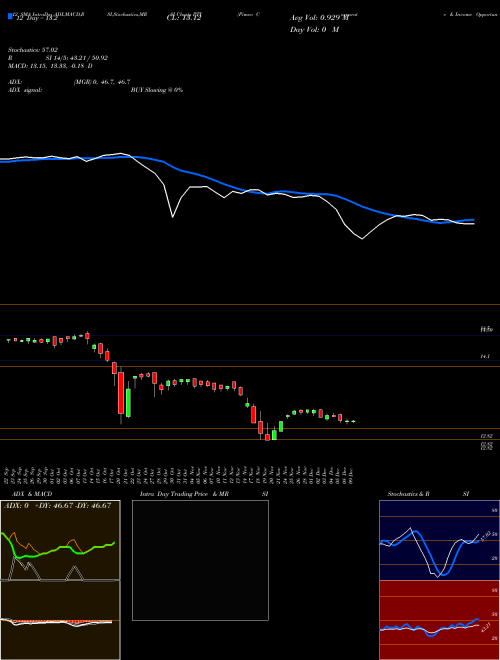Click the 'Intra Day Trading Price & MR' title

tap(184, 494)
